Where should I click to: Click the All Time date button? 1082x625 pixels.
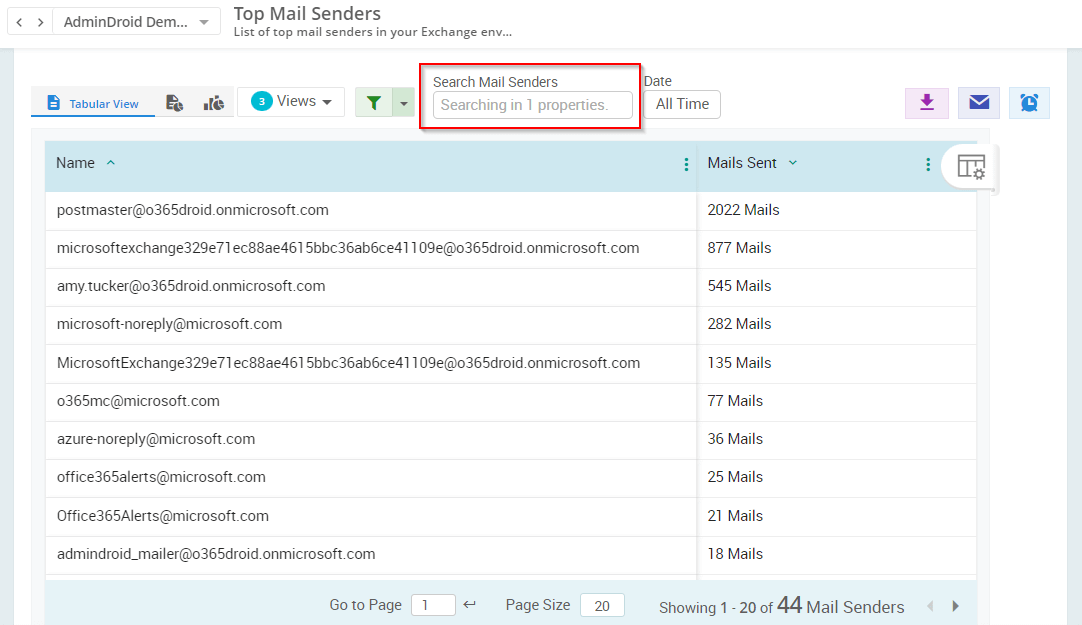click(x=682, y=103)
